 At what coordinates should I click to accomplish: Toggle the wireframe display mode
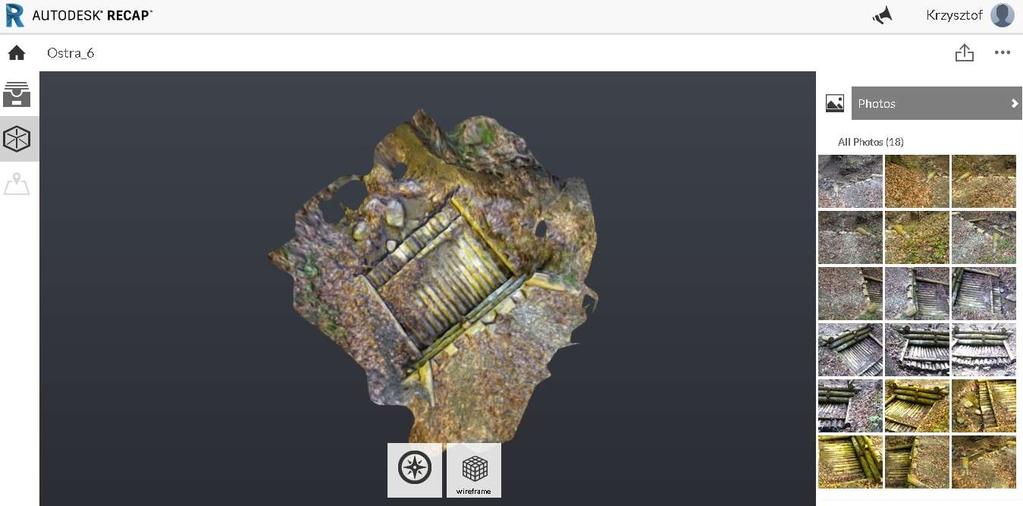click(x=474, y=469)
